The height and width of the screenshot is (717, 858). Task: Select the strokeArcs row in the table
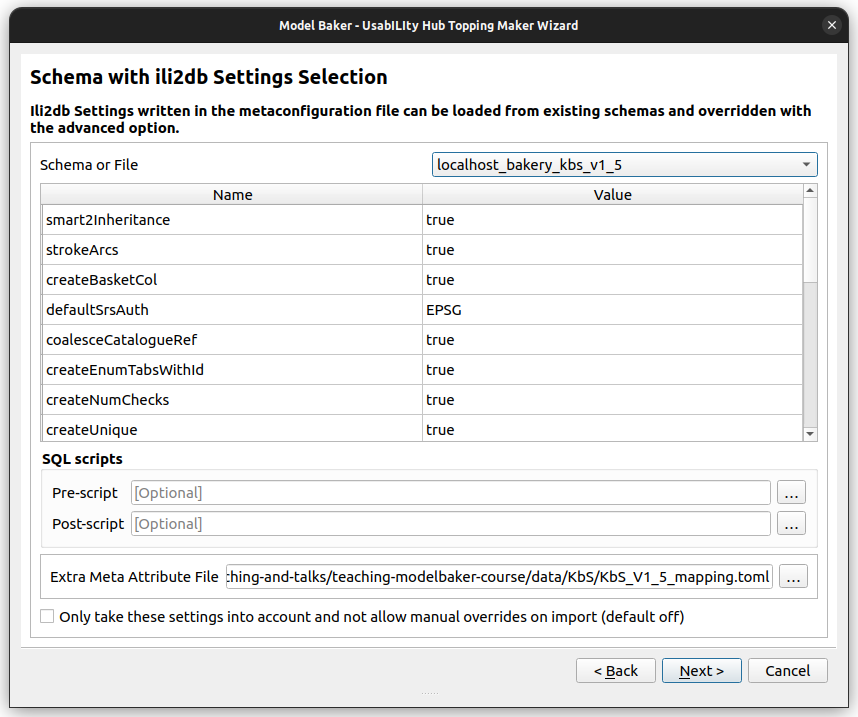(232, 249)
